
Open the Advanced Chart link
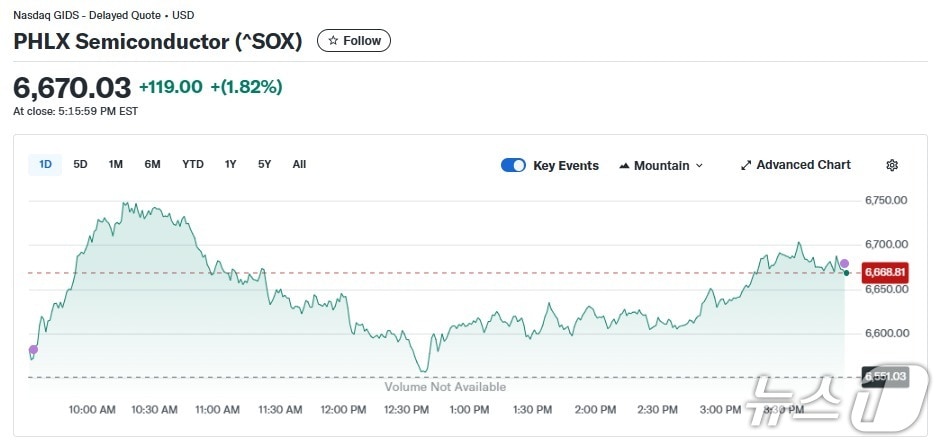[x=803, y=165]
